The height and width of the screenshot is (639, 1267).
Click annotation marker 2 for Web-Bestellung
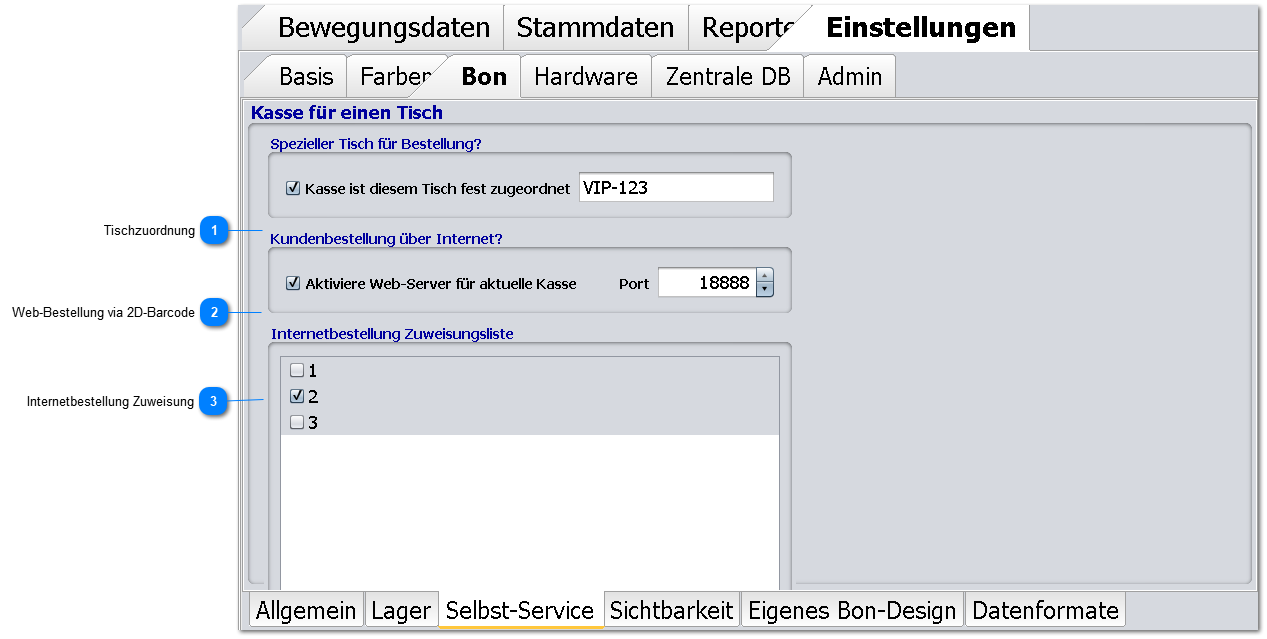(x=213, y=313)
